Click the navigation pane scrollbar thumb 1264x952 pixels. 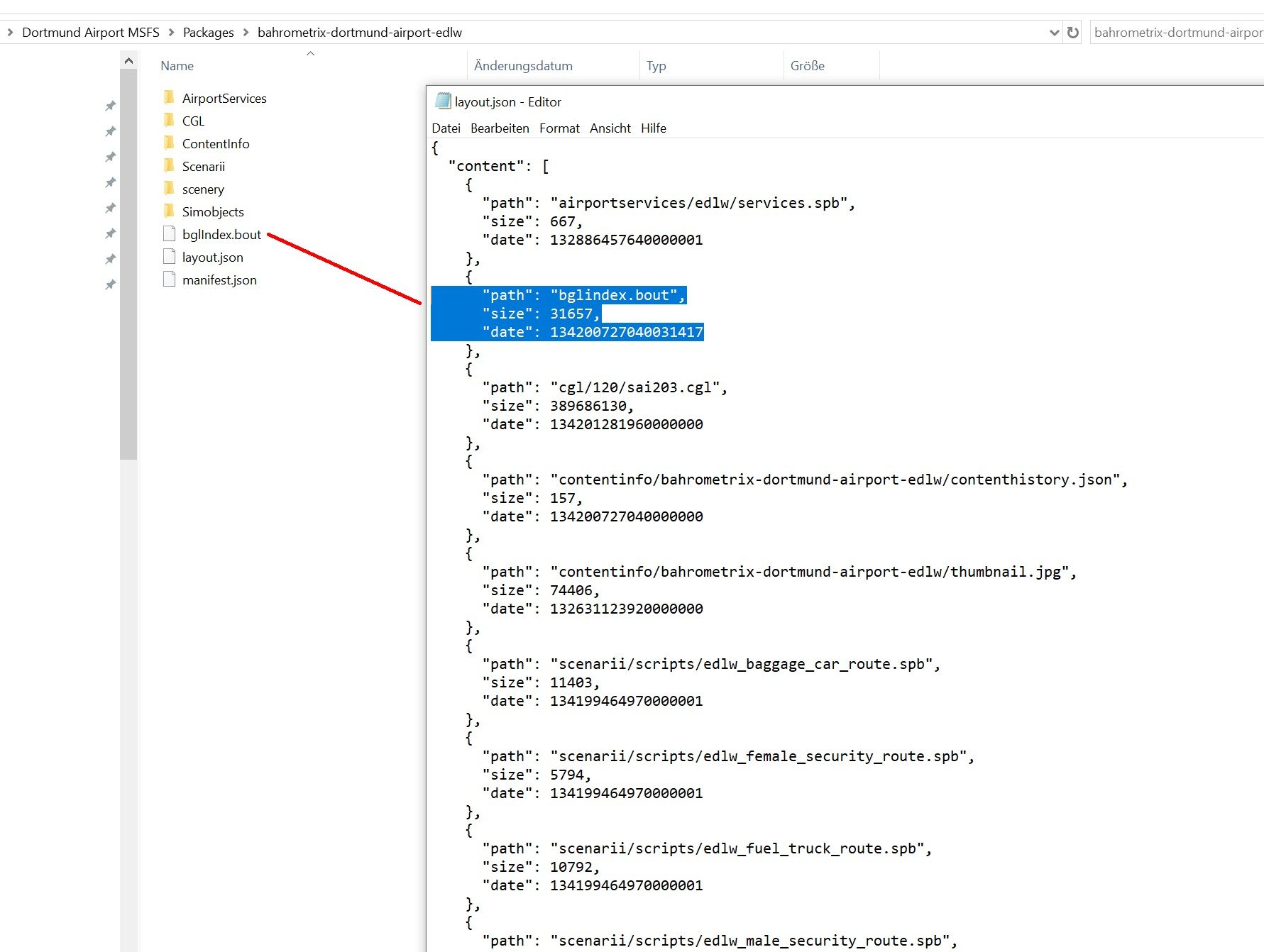[x=128, y=265]
